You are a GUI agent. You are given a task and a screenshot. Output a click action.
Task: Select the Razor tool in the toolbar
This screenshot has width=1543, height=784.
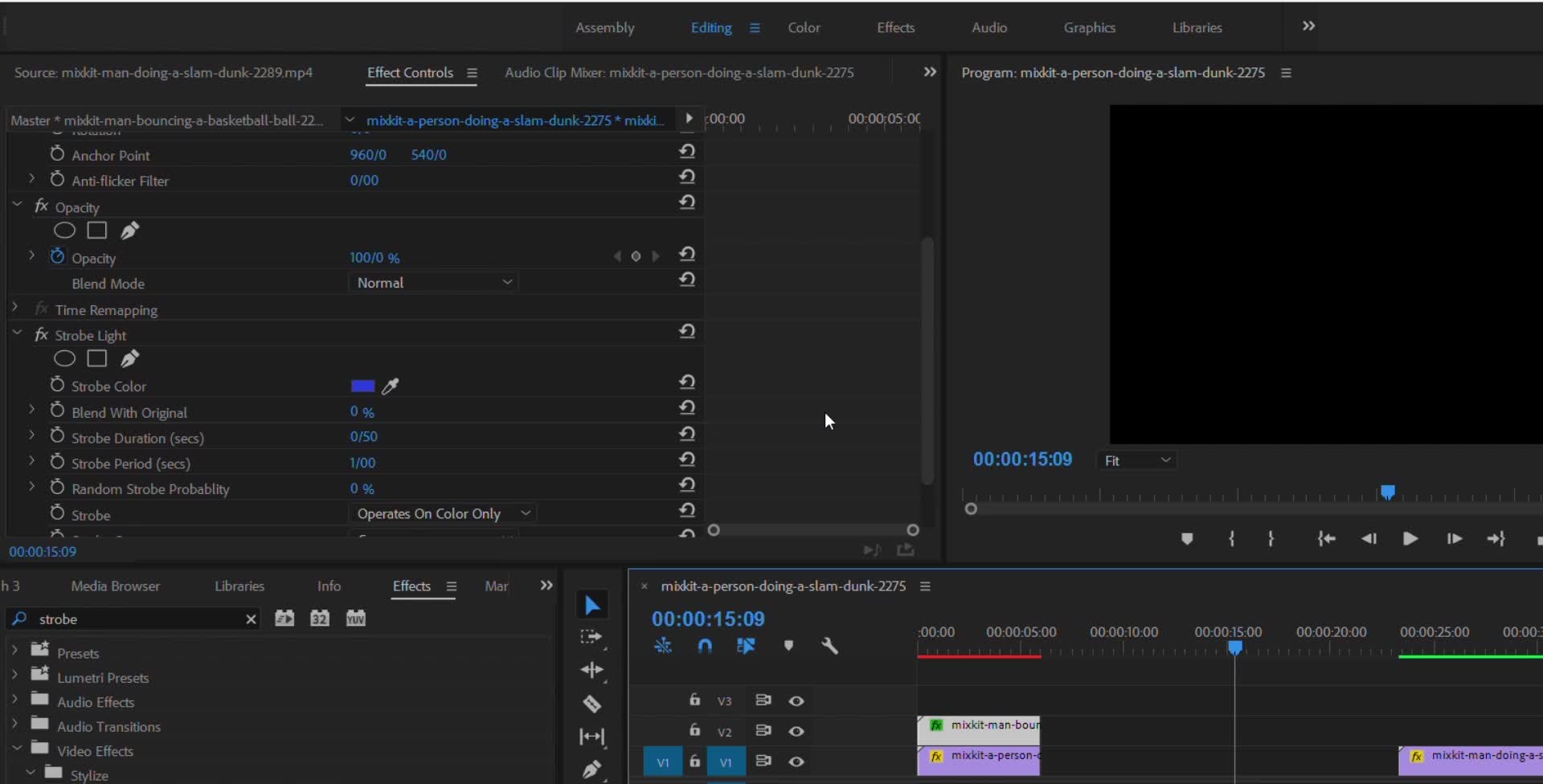click(x=592, y=704)
